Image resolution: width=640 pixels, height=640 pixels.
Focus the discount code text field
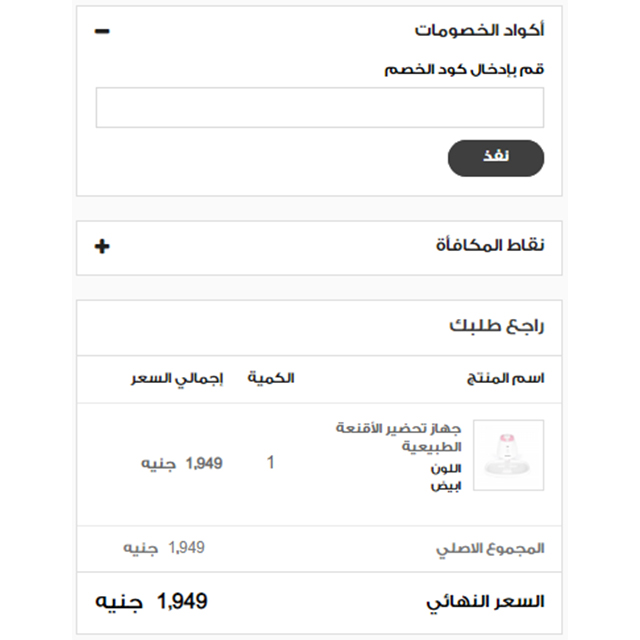point(320,107)
